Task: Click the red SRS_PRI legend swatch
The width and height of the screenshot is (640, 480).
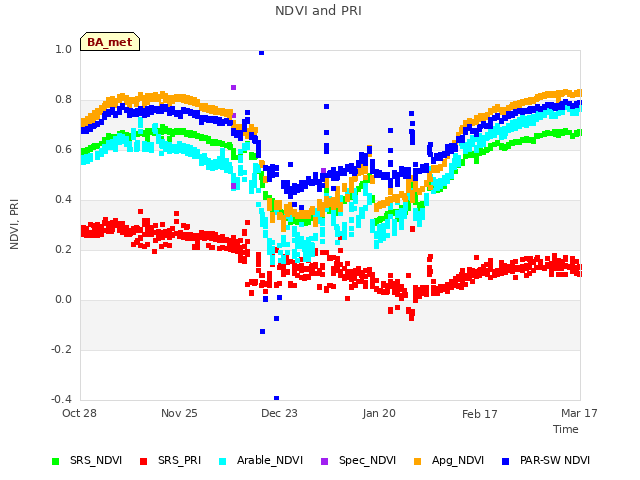Action: coord(143,461)
